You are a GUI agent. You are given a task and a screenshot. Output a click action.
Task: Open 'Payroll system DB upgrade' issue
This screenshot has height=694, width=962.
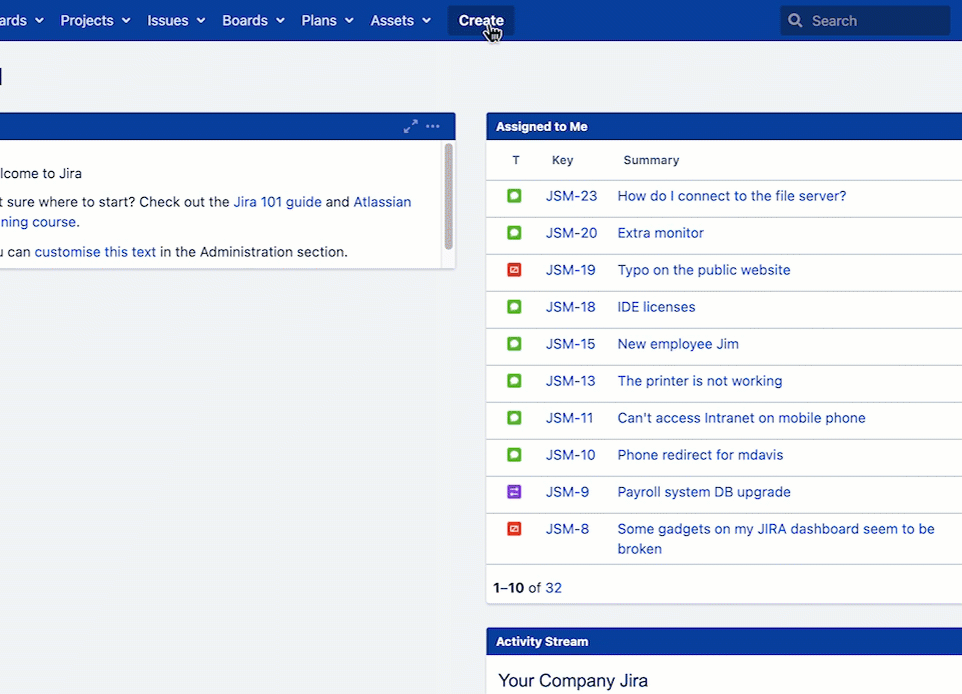(x=704, y=492)
